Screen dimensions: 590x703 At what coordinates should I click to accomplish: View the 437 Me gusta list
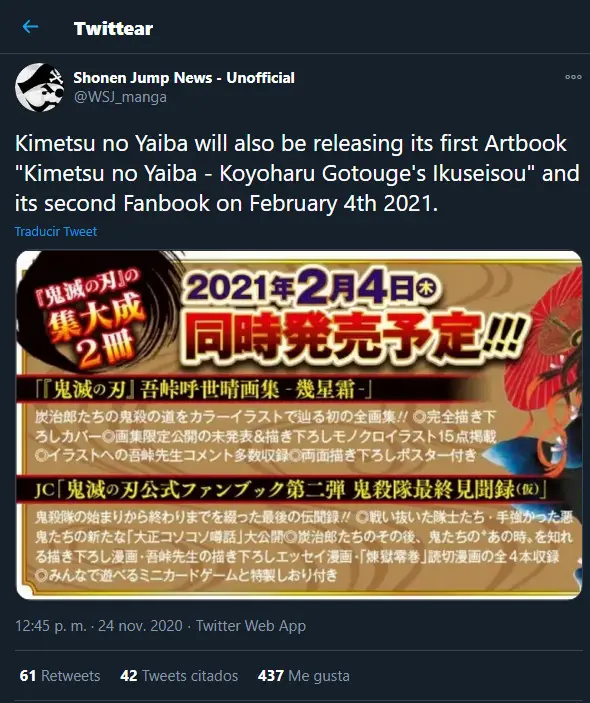pyautogui.click(x=304, y=676)
